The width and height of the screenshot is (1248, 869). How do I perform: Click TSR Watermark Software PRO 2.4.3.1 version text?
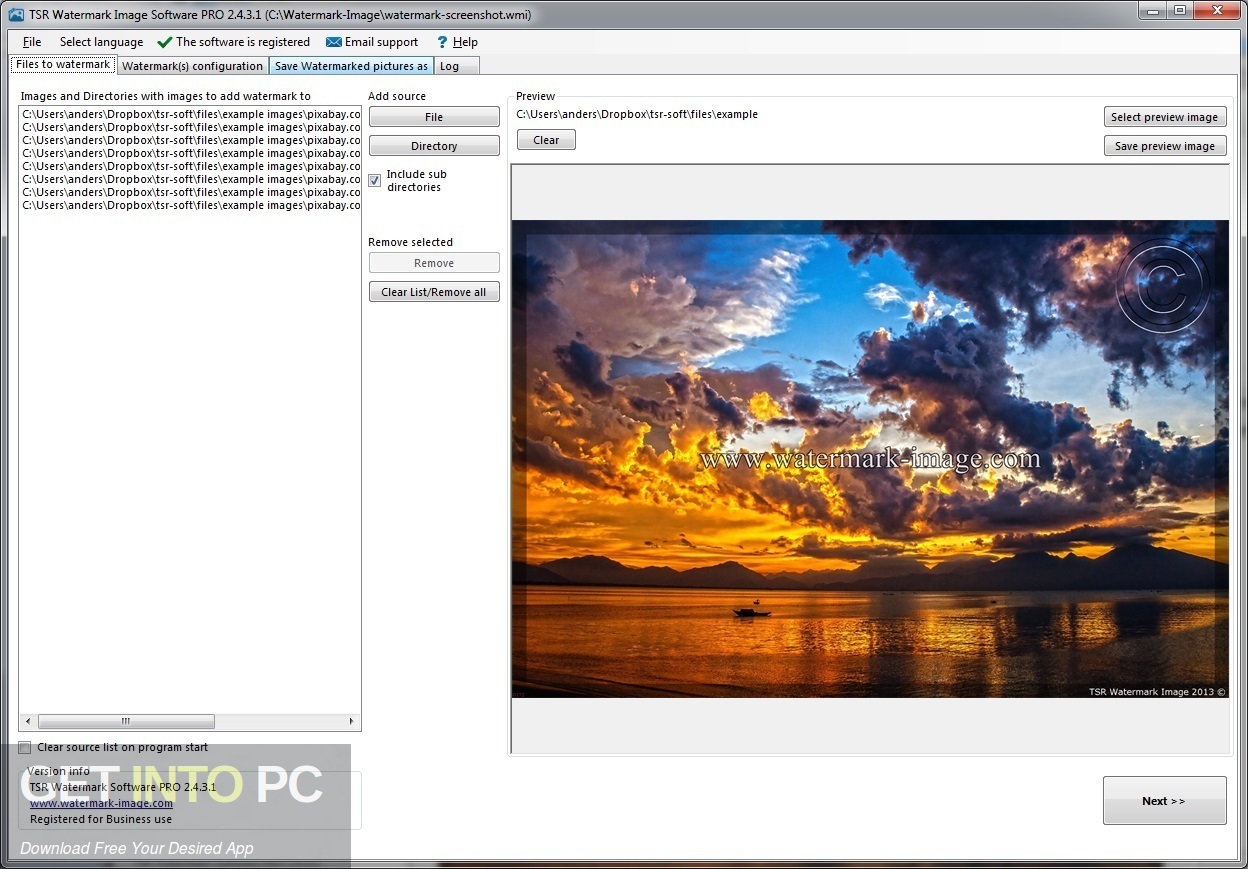click(x=123, y=787)
